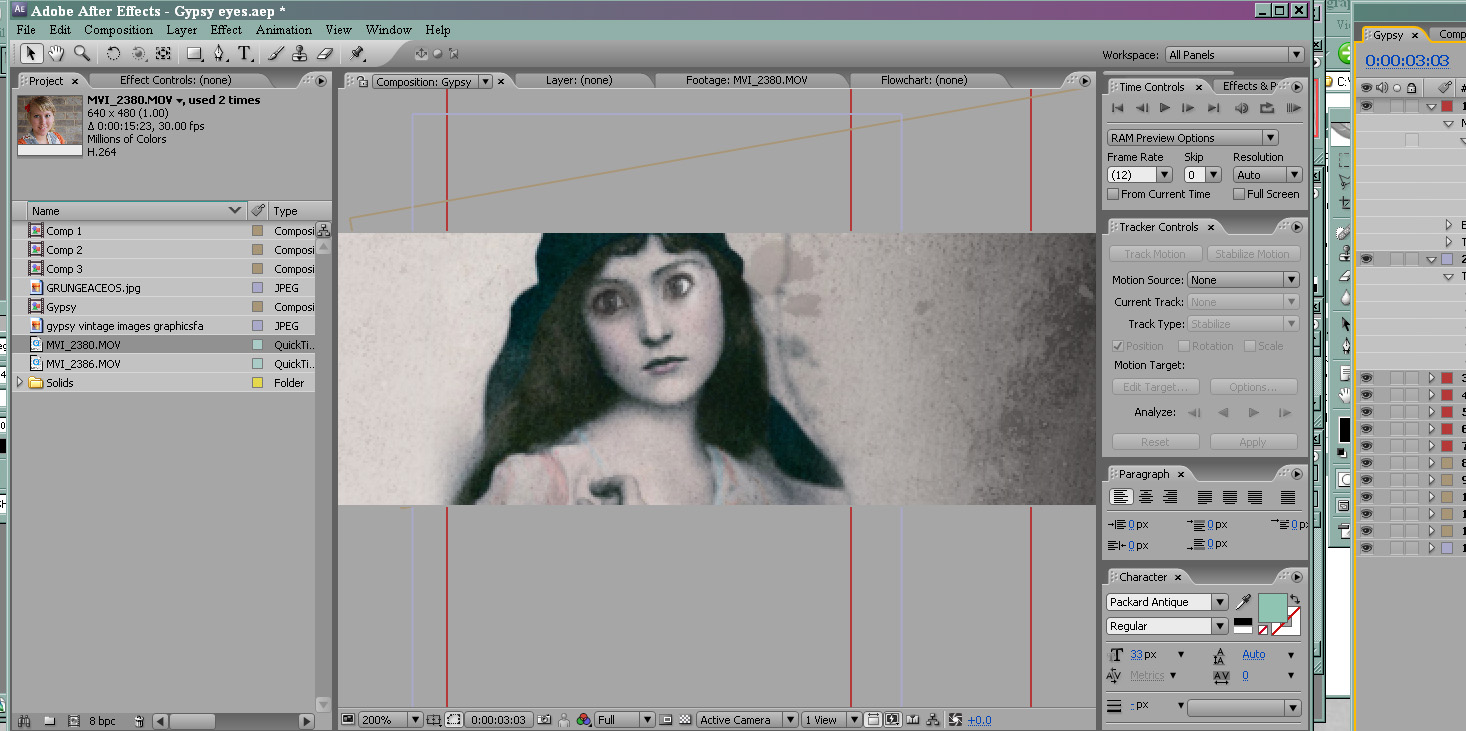Click the tracker Options button
The height and width of the screenshot is (731, 1466).
(x=1254, y=387)
